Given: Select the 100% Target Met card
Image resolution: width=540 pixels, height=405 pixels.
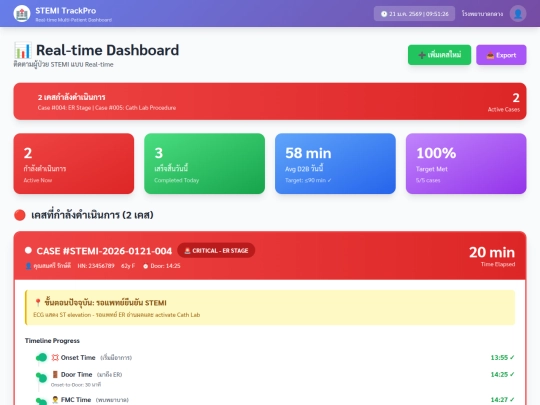Looking at the screenshot, I should click(466, 164).
